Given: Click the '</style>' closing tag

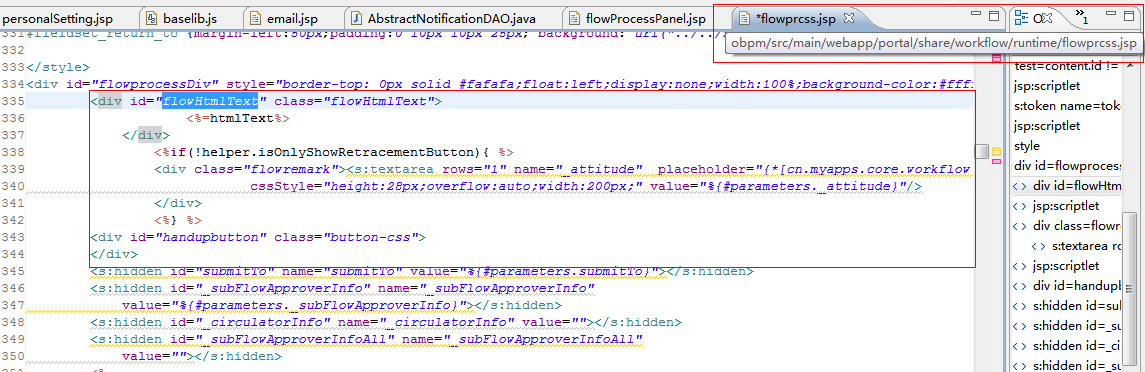Looking at the screenshot, I should (x=58, y=67).
